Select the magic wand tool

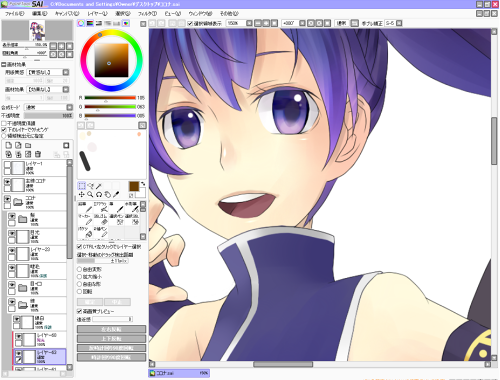coord(99,186)
